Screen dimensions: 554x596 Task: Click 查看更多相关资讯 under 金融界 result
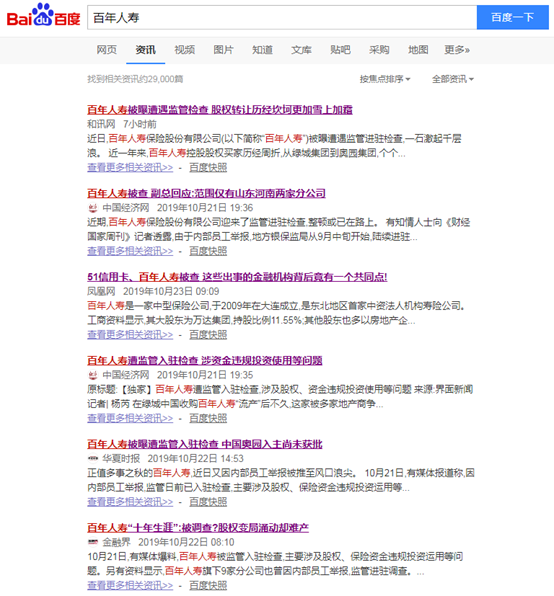(x=130, y=586)
